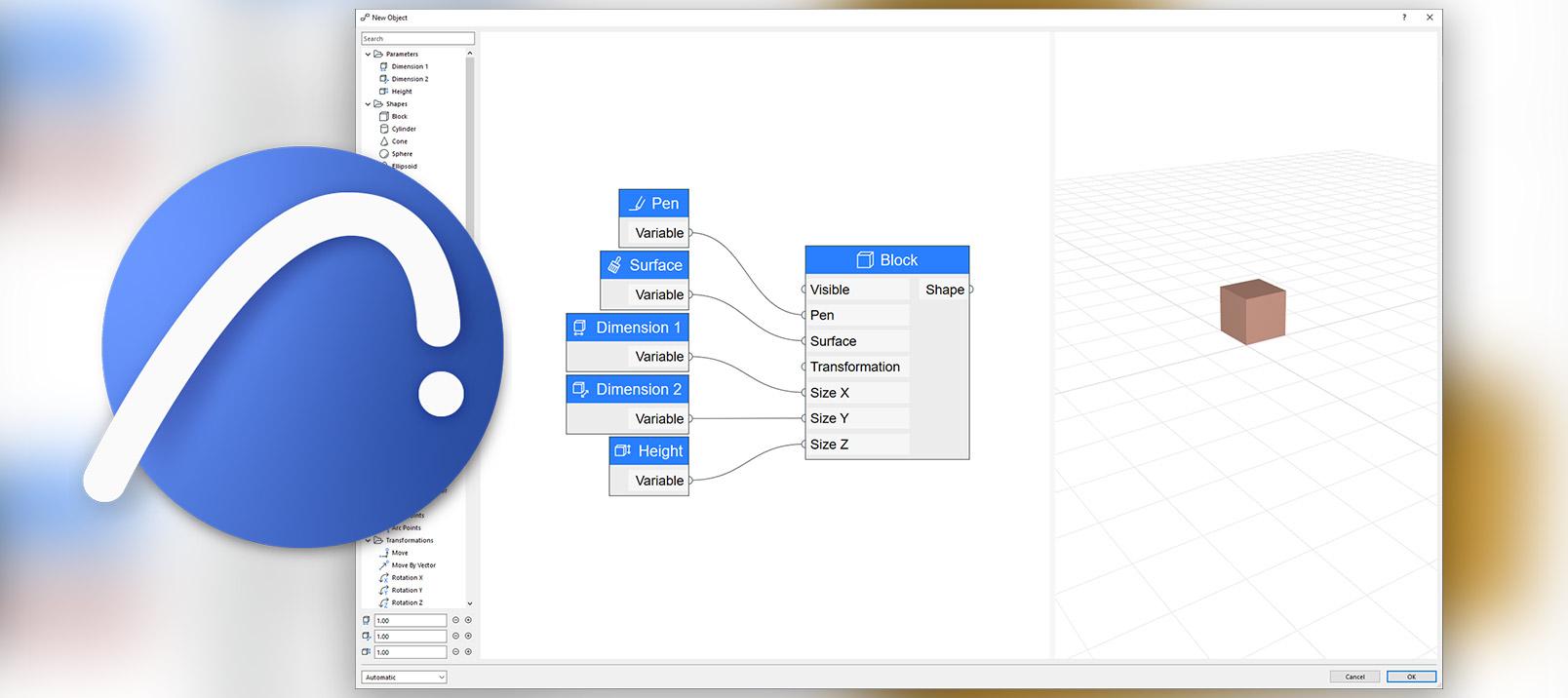Screen dimensions: 1568x698
Task: Select the Dimension 2 node header
Action: point(628,389)
